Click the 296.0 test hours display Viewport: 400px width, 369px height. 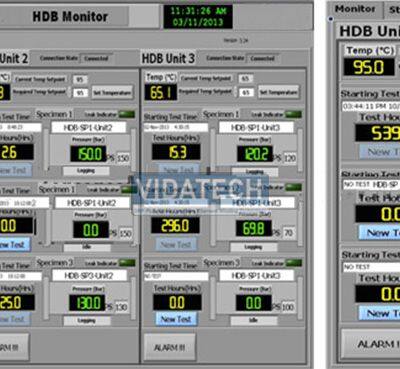175,226
